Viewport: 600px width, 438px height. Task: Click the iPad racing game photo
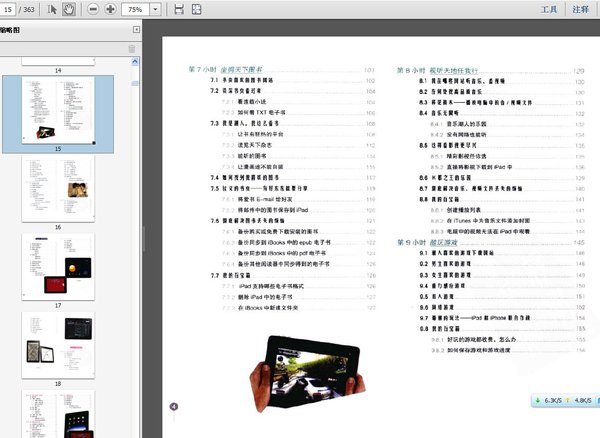pos(308,374)
